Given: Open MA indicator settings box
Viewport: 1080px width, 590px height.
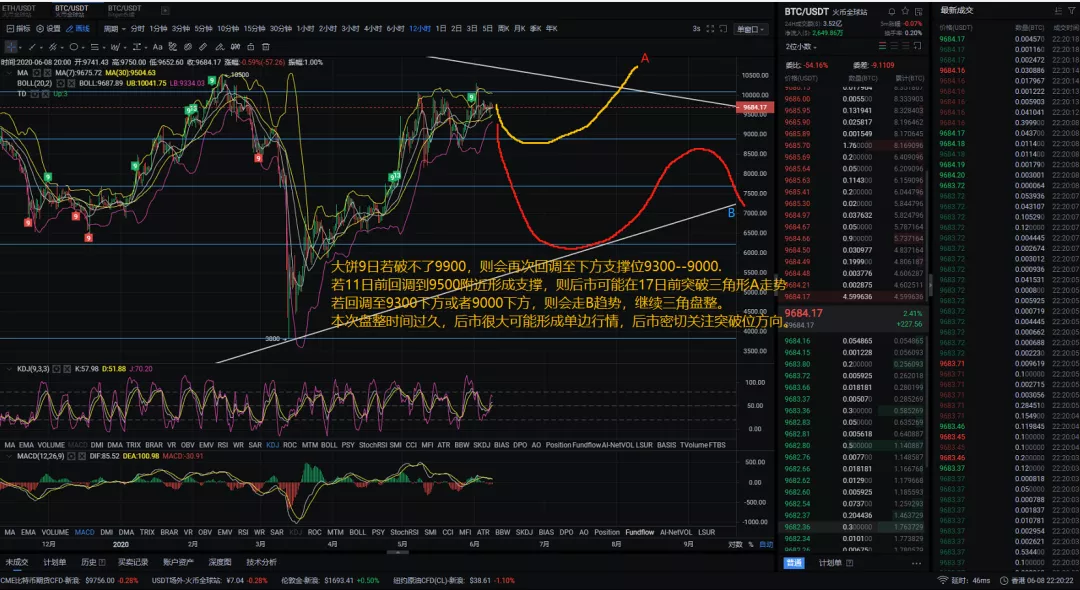Looking at the screenshot, I should pos(37,73).
